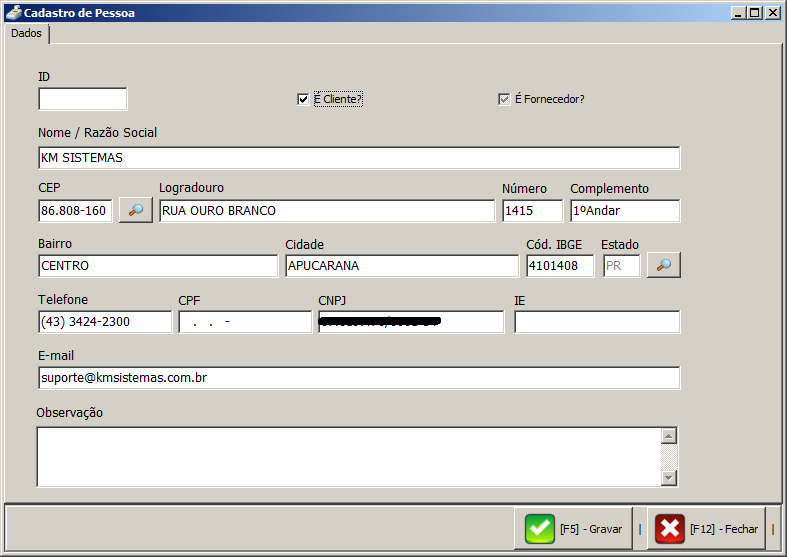Click the Cód. IBGE field 4101408
Viewport: 787px width, 557px height.
click(x=560, y=266)
